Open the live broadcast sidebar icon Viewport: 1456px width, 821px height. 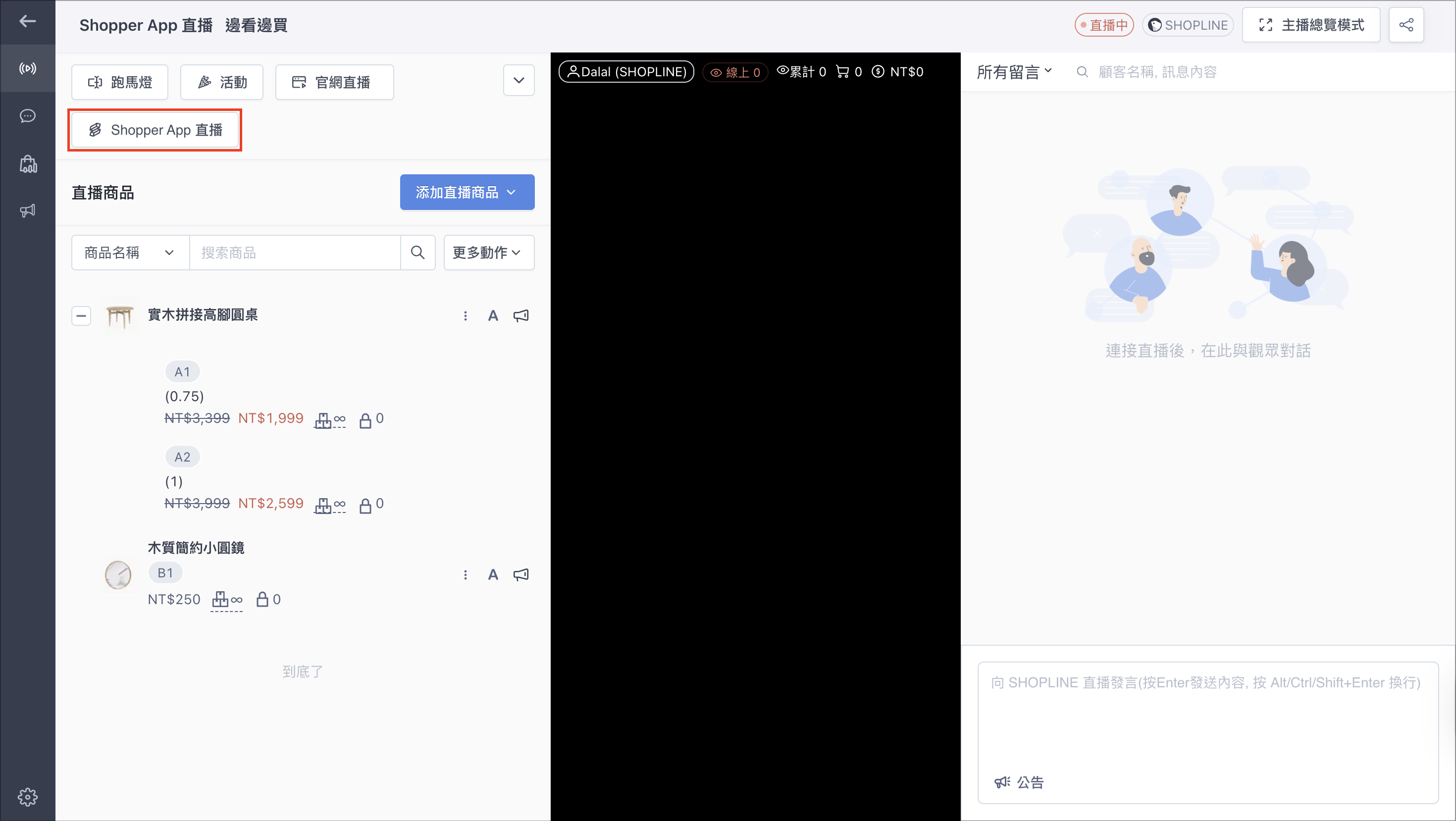27,68
